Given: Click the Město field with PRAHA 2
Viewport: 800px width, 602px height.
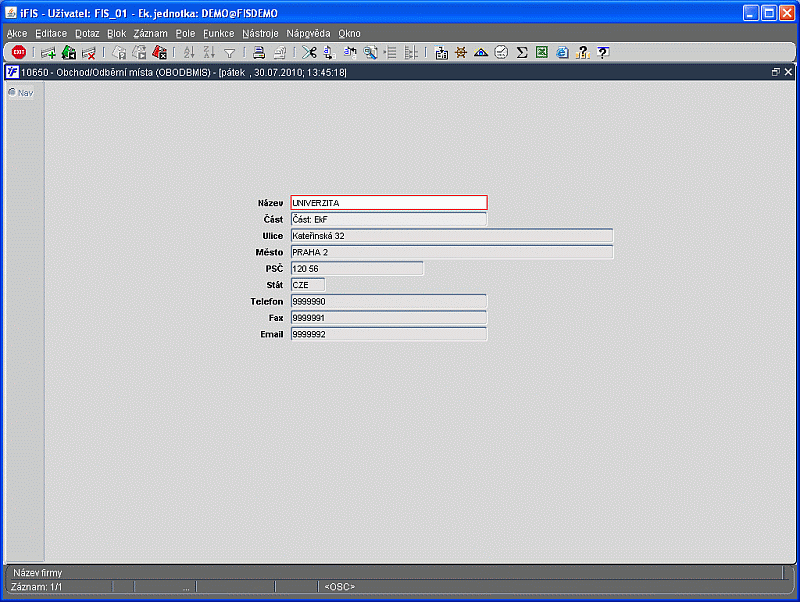Looking at the screenshot, I should click(x=452, y=252).
